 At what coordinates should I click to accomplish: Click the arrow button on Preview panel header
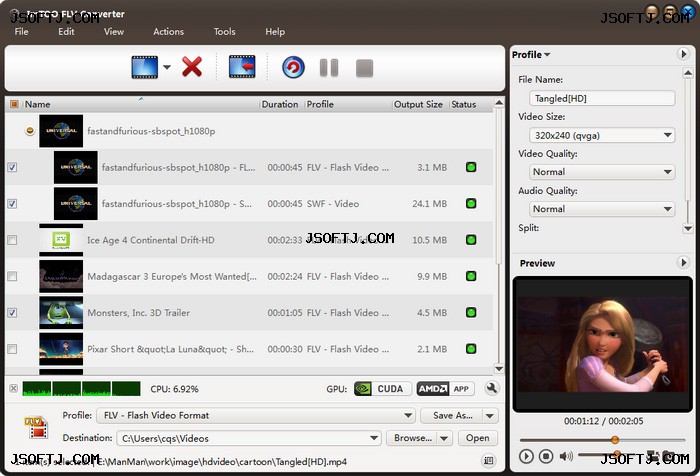point(683,262)
